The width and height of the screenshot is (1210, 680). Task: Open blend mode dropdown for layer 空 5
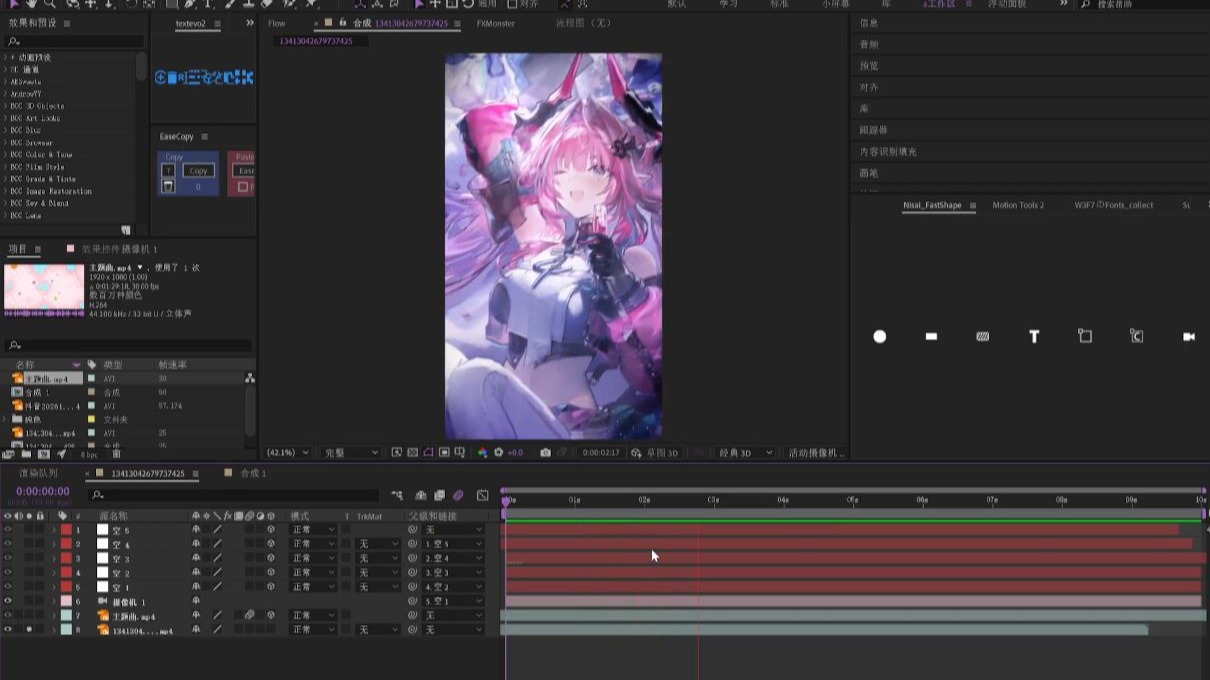[x=313, y=530]
